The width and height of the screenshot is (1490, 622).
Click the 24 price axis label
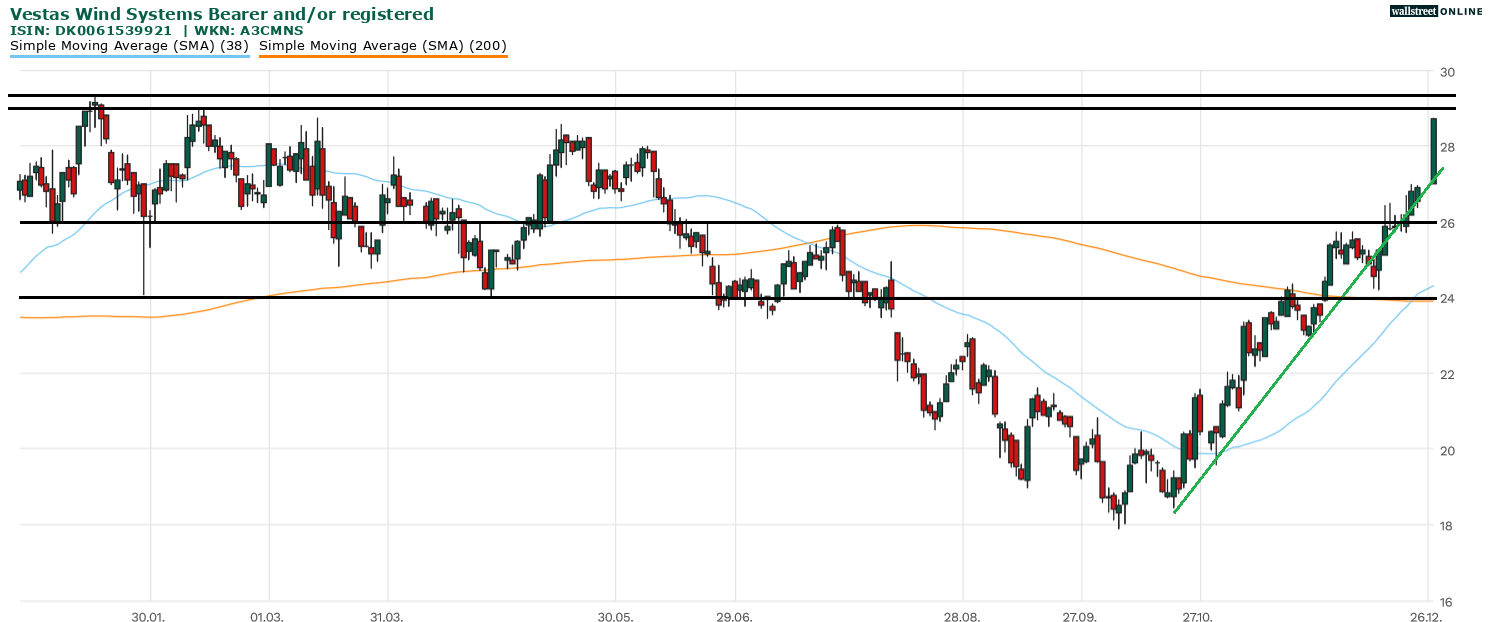click(x=1447, y=299)
